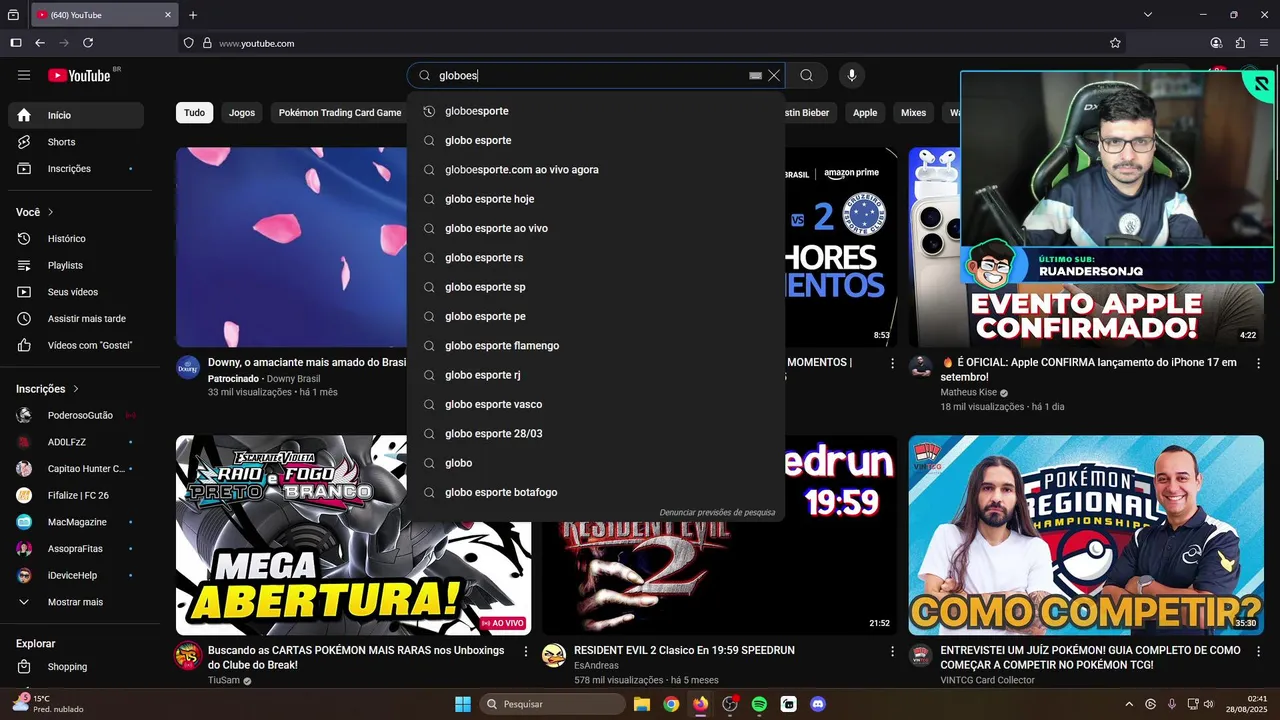Expand the Inscrições section chevron
Image resolution: width=1280 pixels, height=720 pixels.
pos(76,389)
